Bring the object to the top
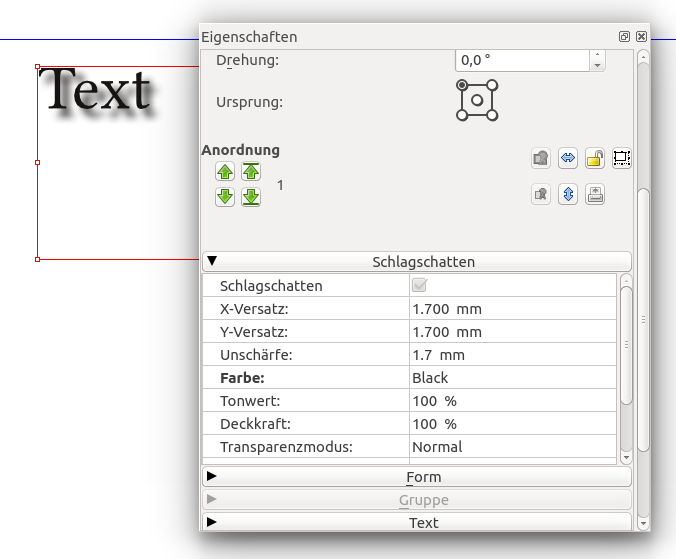The width and height of the screenshot is (676, 559). (x=251, y=172)
